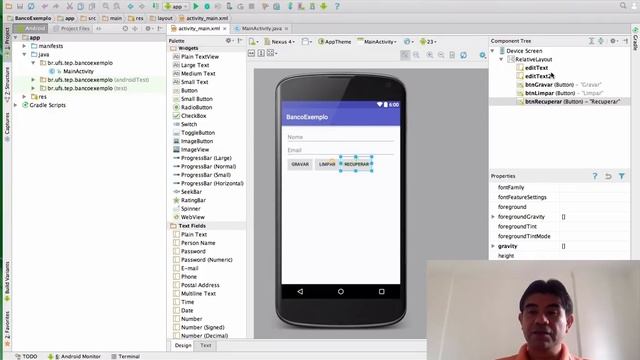Click GRAVAR button in phone preview
Screen dimensions: 640x360
click(300, 164)
